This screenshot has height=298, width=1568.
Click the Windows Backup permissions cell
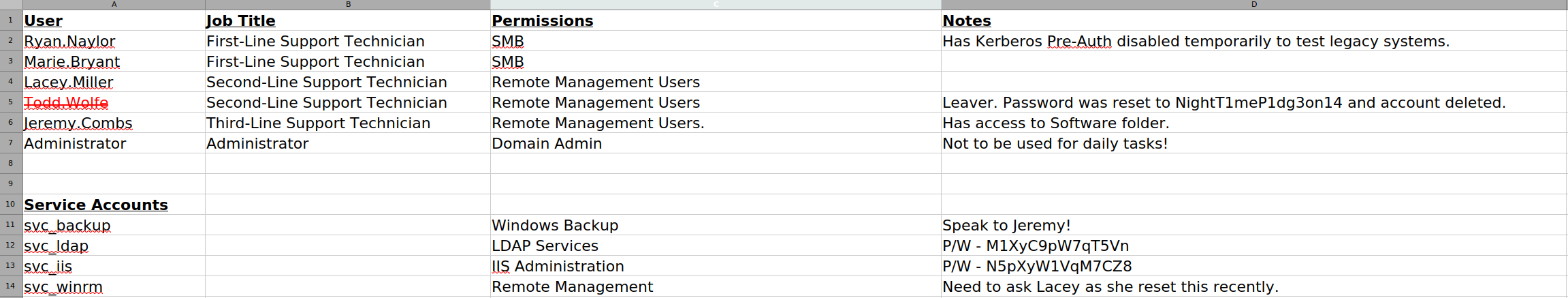tap(716, 225)
